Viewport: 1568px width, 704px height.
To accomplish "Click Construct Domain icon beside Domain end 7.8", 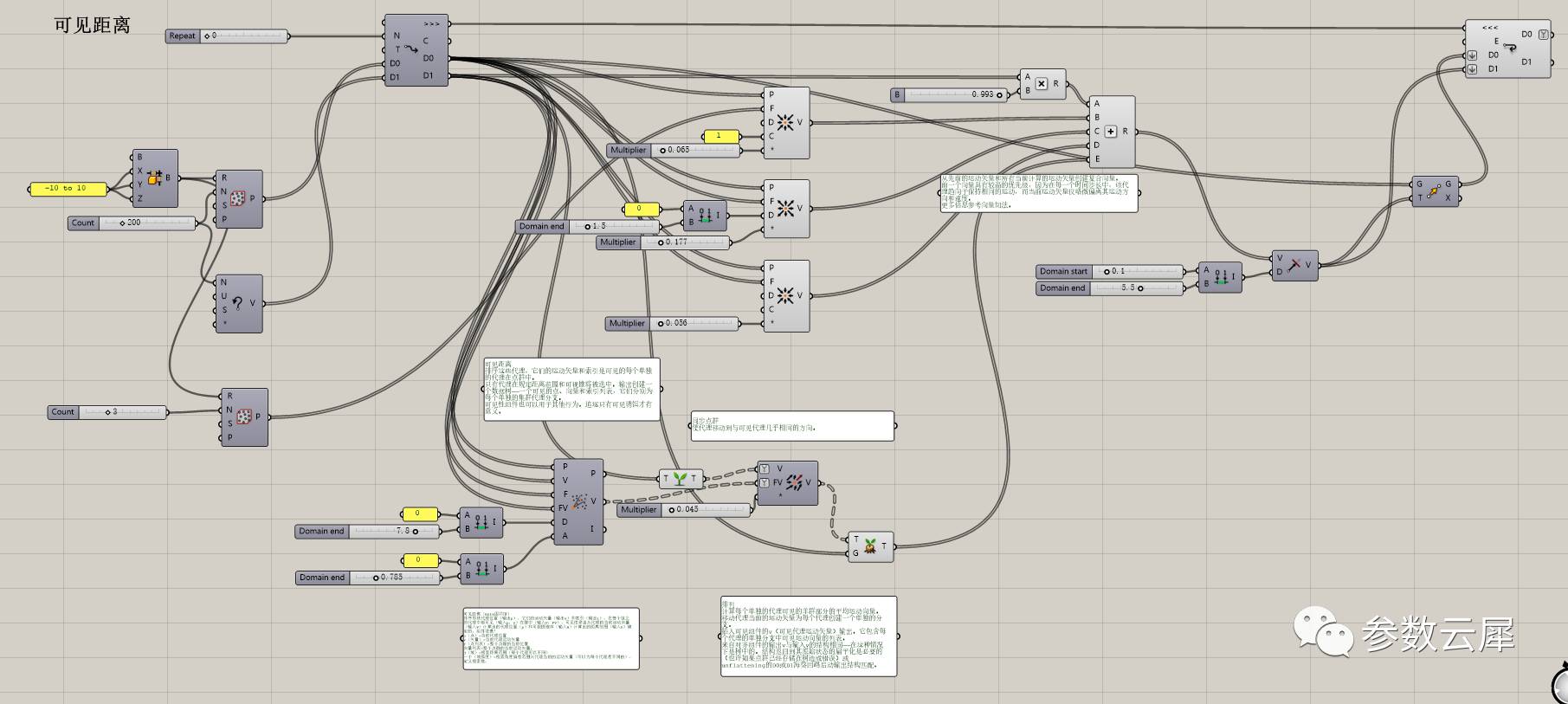I will 481,522.
